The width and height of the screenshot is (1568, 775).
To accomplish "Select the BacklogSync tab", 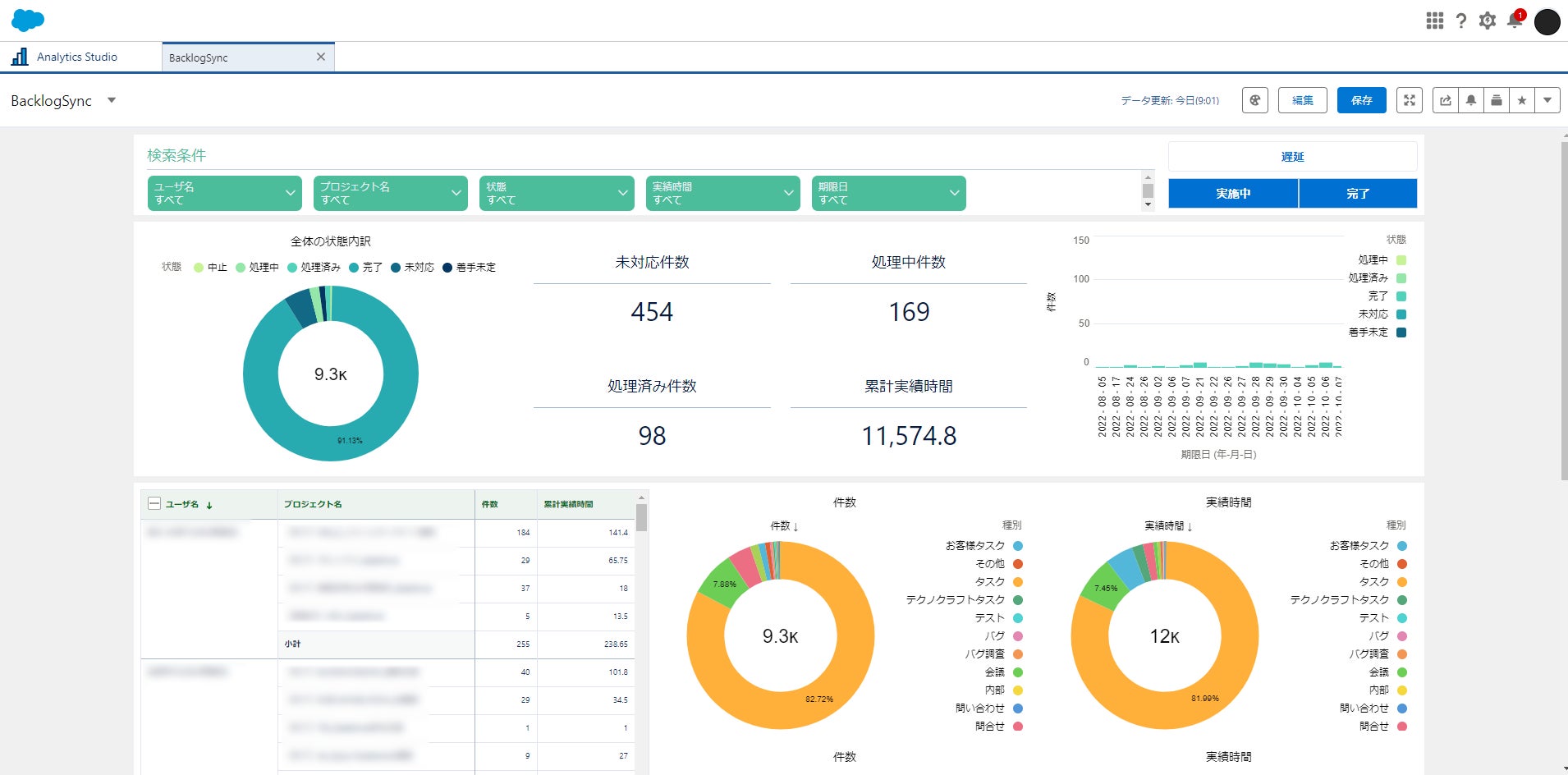I will [199, 57].
